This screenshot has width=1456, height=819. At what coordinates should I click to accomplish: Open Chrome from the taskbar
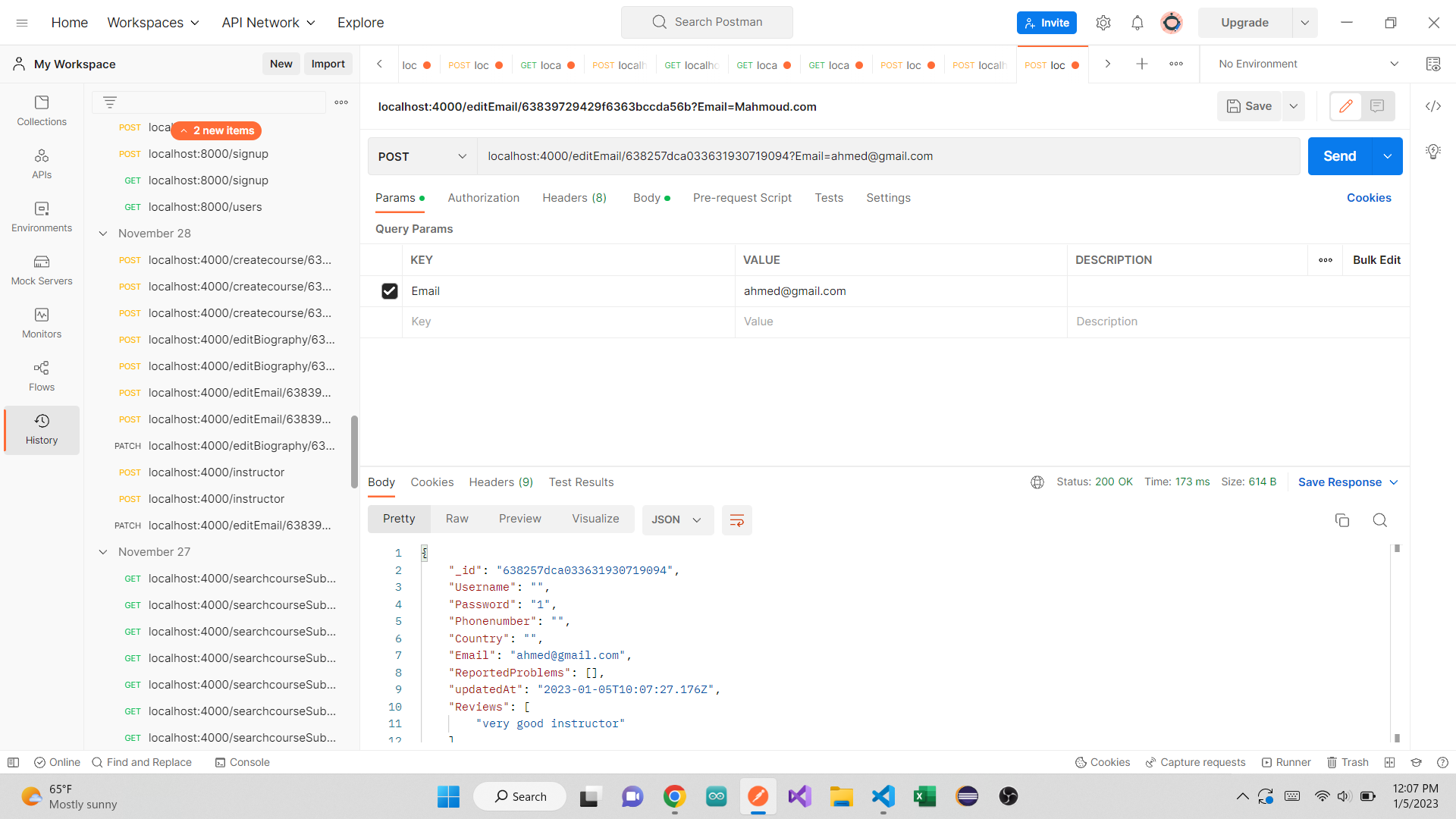674,796
